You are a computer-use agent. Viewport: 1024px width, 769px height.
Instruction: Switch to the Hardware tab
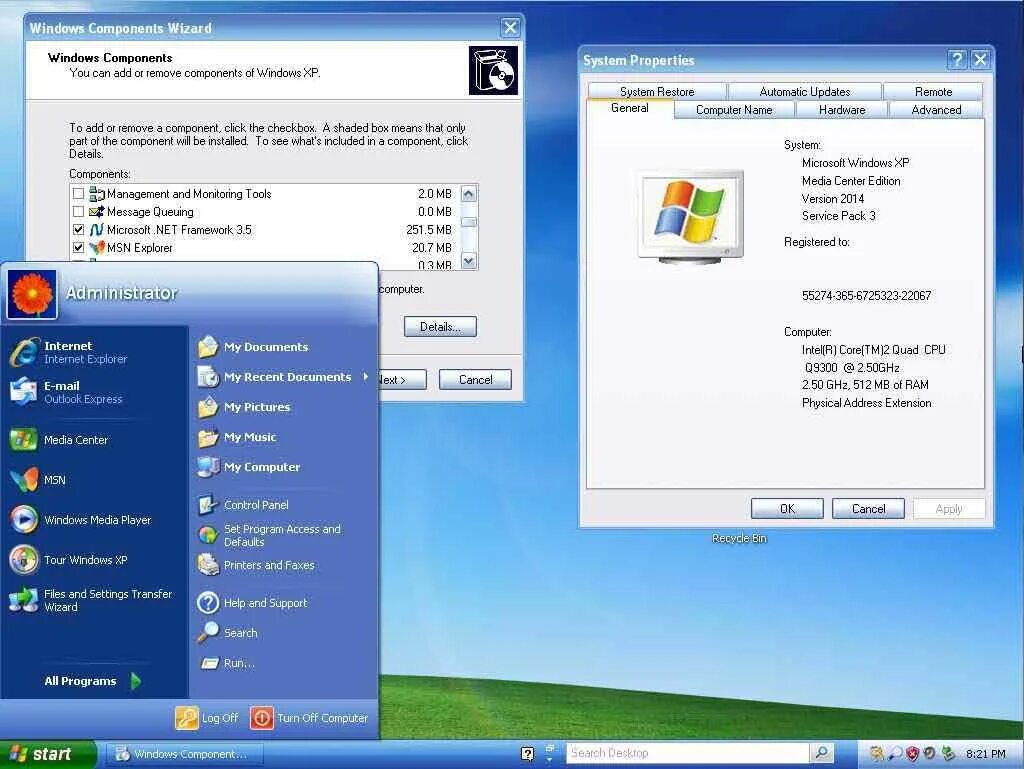tap(840, 110)
